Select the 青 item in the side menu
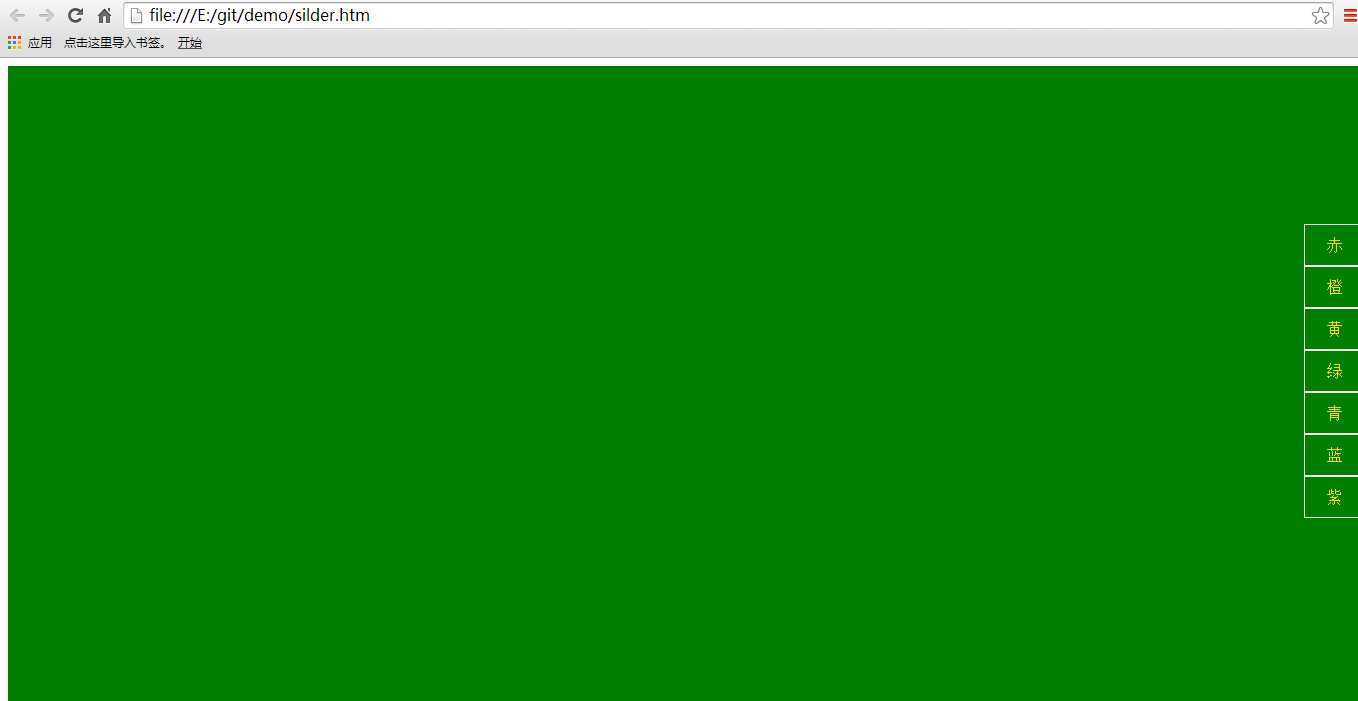1358x701 pixels. (x=1331, y=413)
